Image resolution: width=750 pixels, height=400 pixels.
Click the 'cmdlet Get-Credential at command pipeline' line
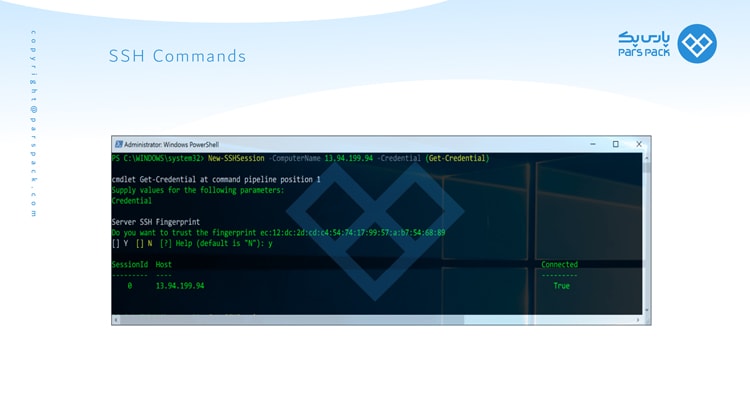[216, 179]
